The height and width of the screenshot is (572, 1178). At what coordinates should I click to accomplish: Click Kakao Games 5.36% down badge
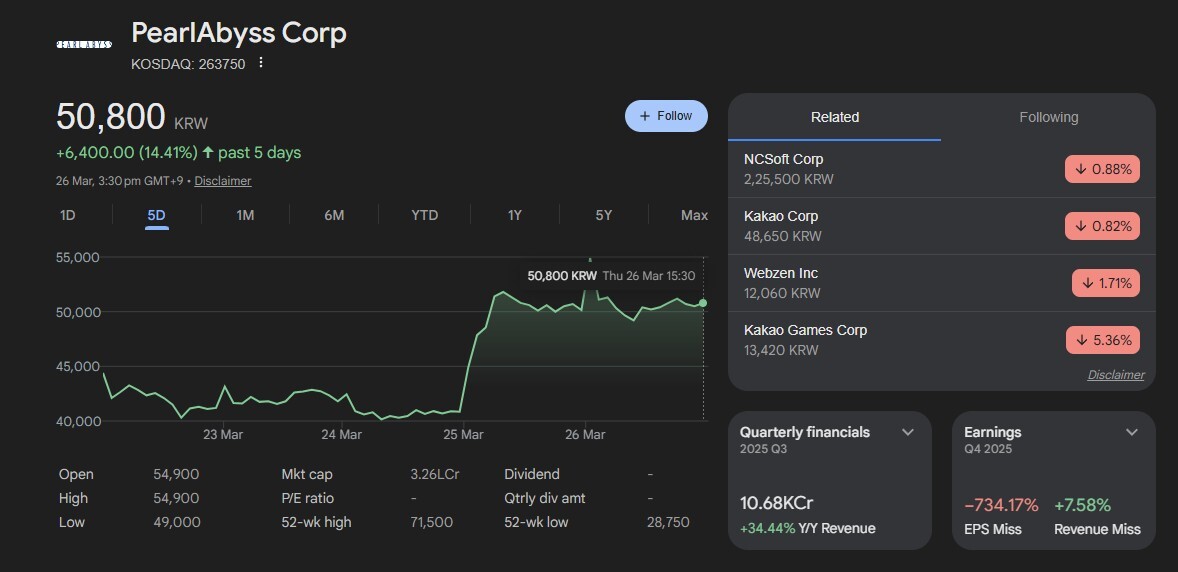pos(1102,340)
